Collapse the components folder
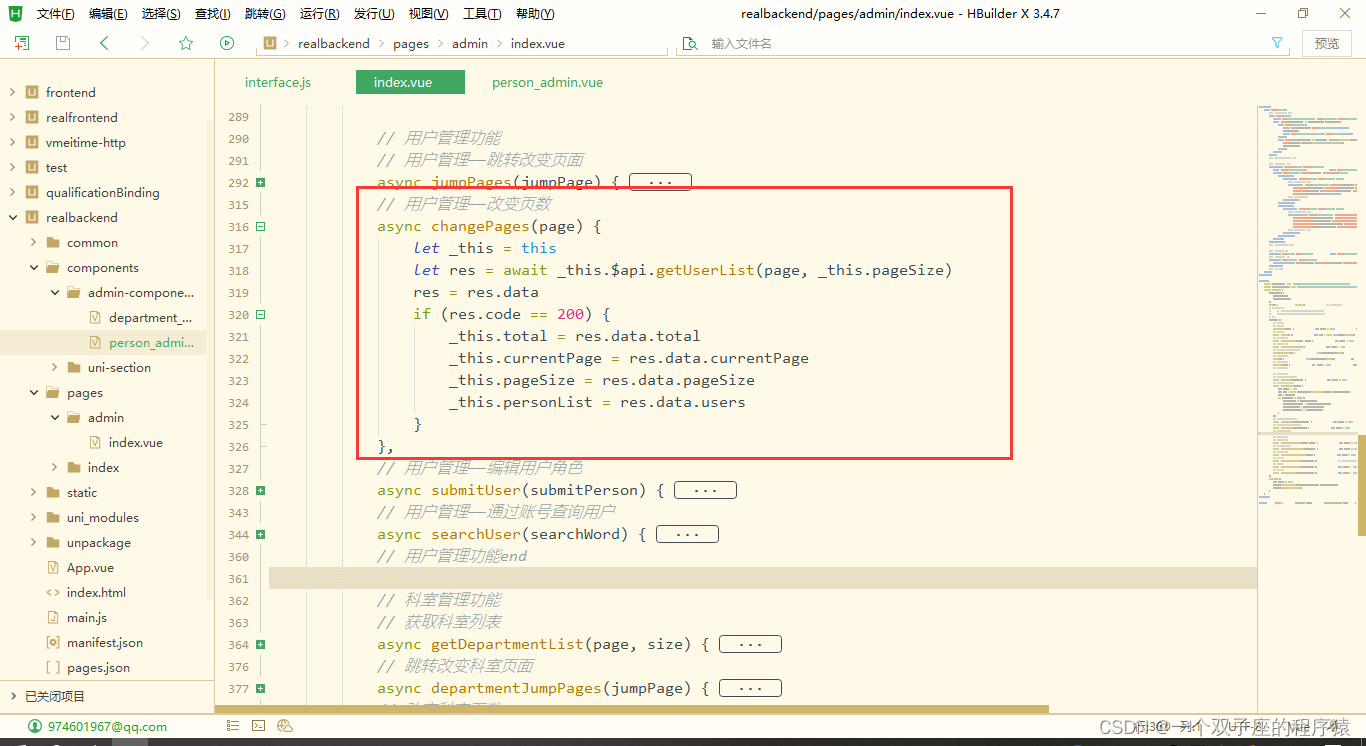The width and height of the screenshot is (1366, 746). point(33,267)
